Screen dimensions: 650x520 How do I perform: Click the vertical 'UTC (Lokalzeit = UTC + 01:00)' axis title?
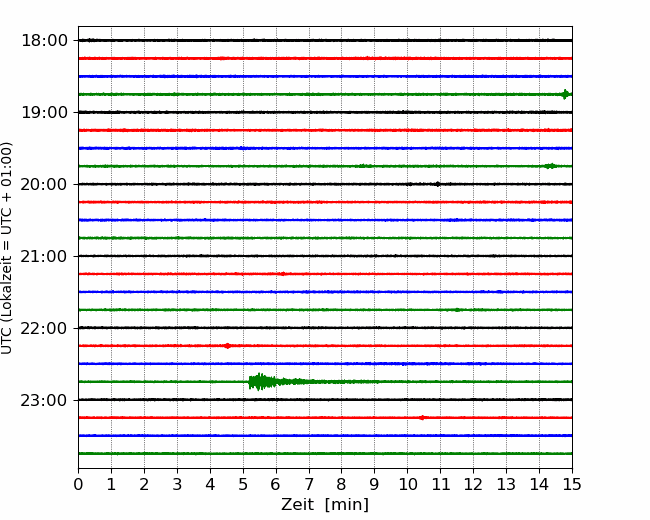point(8,247)
